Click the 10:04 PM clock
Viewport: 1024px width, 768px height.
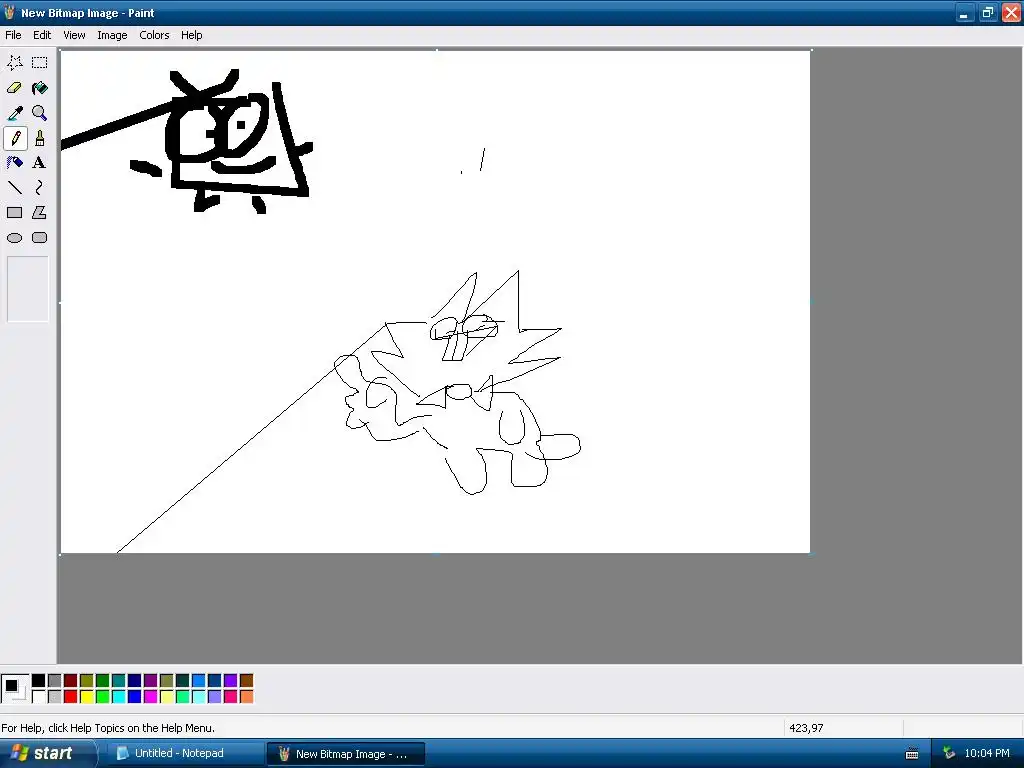pos(987,754)
